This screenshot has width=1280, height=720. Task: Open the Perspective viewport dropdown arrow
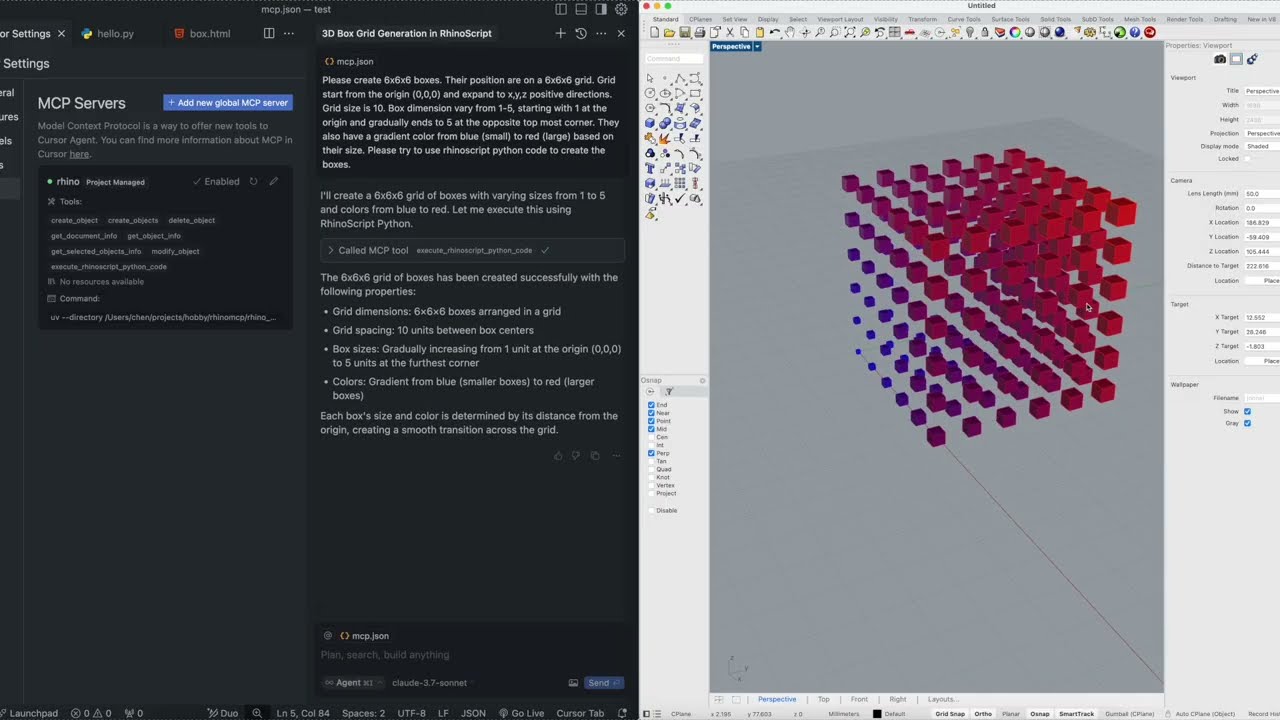757,46
